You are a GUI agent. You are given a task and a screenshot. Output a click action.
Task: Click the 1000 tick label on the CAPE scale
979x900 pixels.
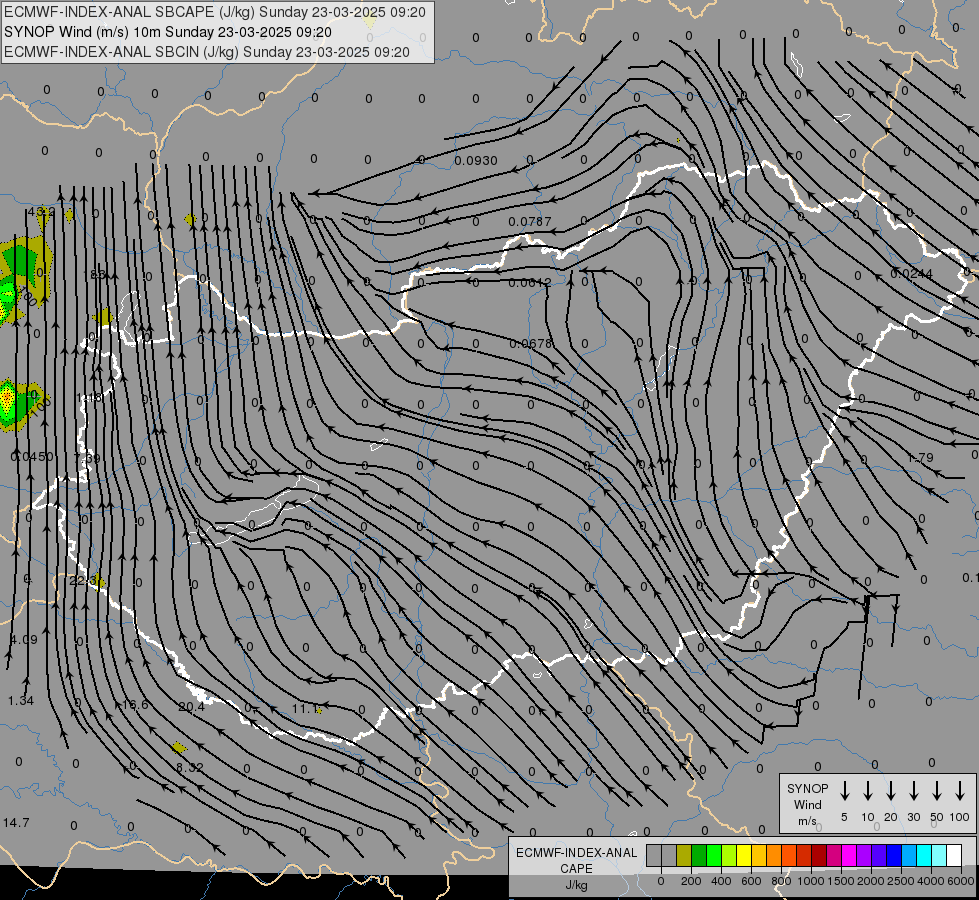[810, 881]
